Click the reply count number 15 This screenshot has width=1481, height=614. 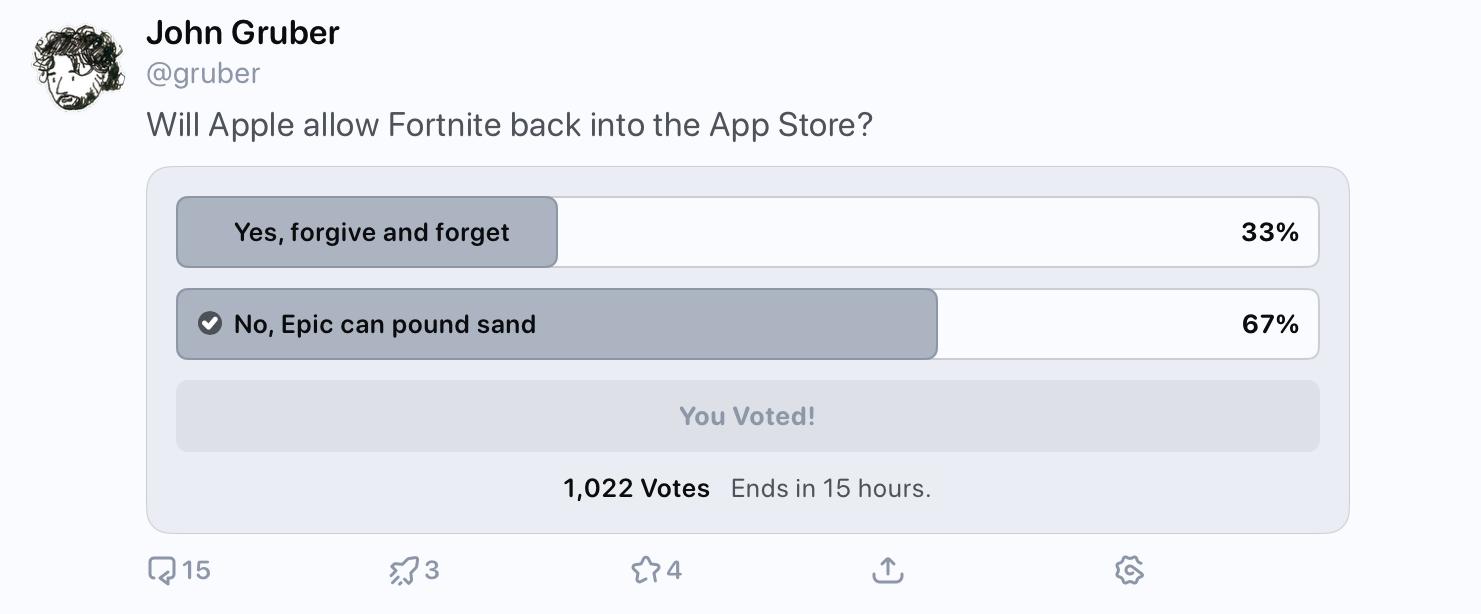197,570
